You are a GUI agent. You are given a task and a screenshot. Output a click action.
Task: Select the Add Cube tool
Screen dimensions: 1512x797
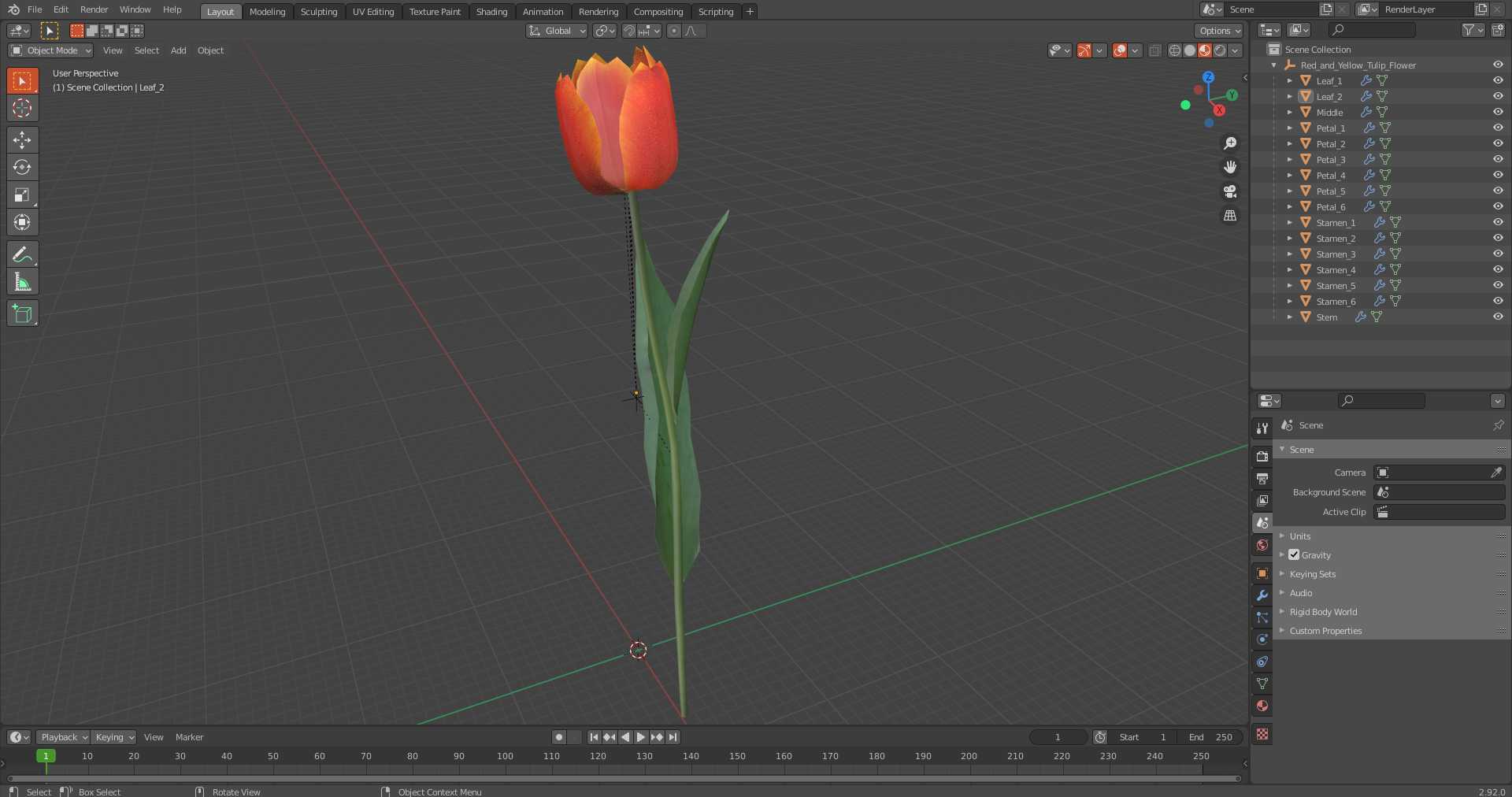pyautogui.click(x=22, y=313)
